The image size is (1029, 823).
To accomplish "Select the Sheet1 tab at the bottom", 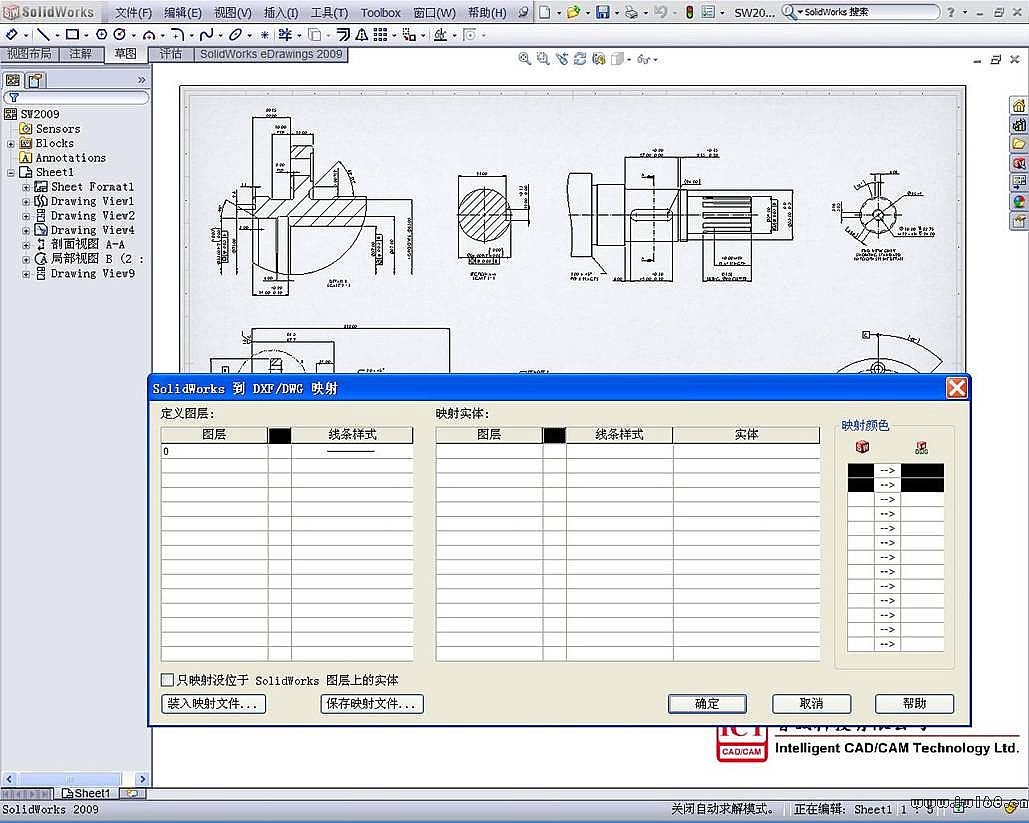I will coord(87,793).
